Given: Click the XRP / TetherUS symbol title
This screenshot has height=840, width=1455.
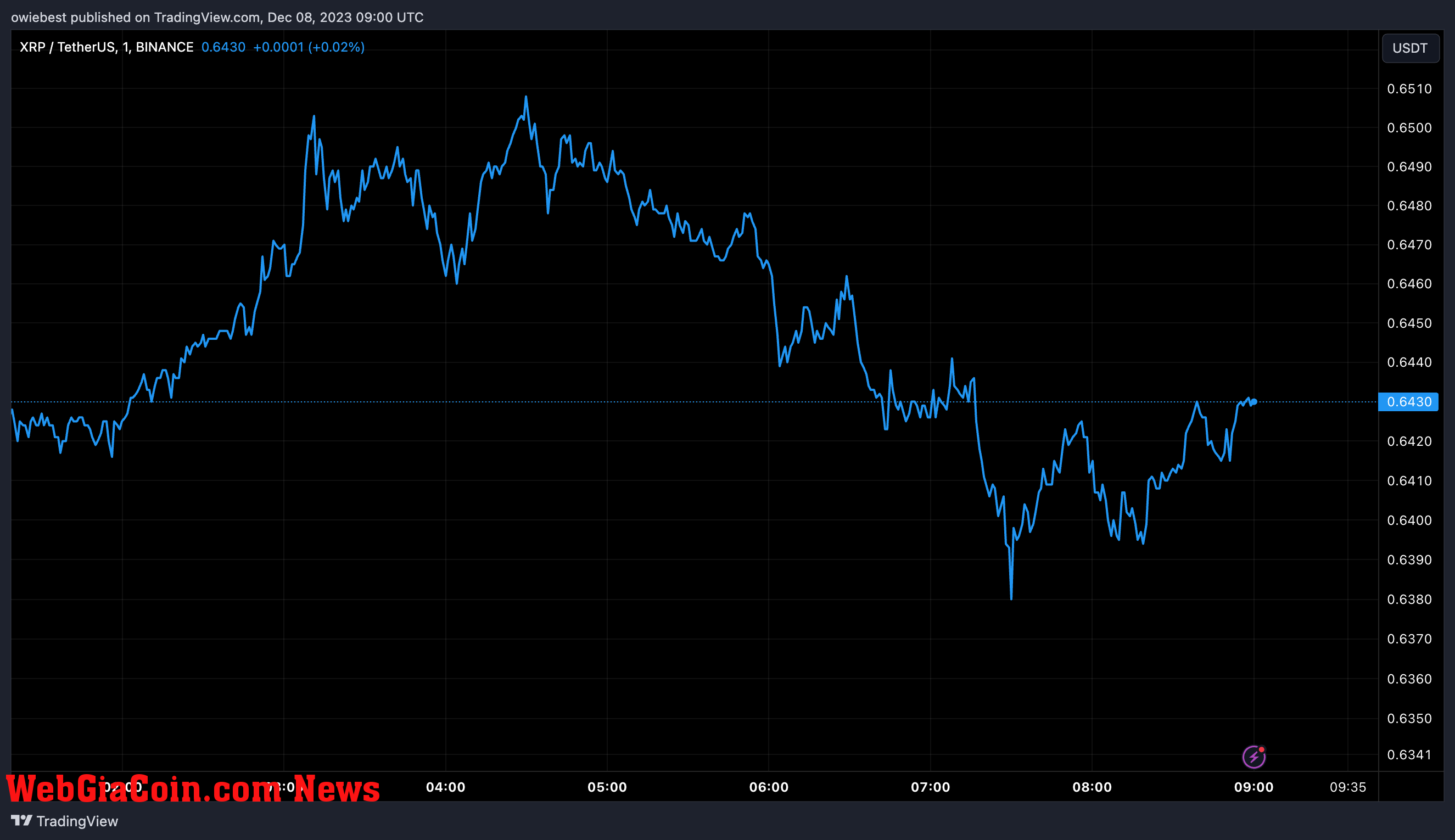Looking at the screenshot, I should [x=107, y=47].
